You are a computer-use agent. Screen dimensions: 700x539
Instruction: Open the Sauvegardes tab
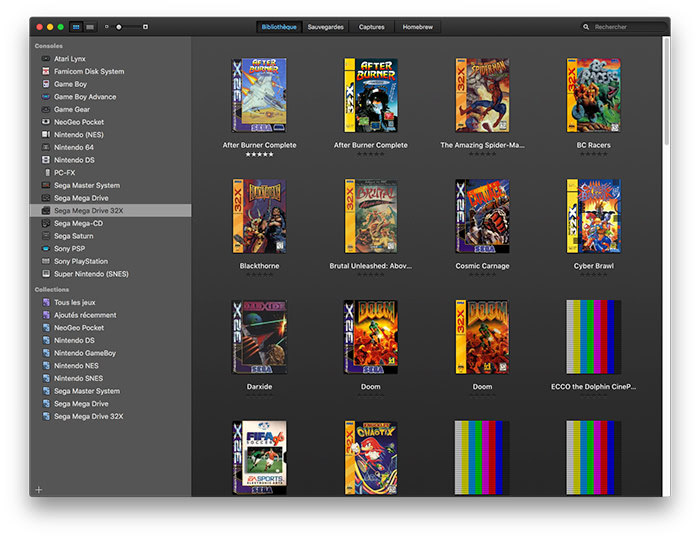pos(325,27)
